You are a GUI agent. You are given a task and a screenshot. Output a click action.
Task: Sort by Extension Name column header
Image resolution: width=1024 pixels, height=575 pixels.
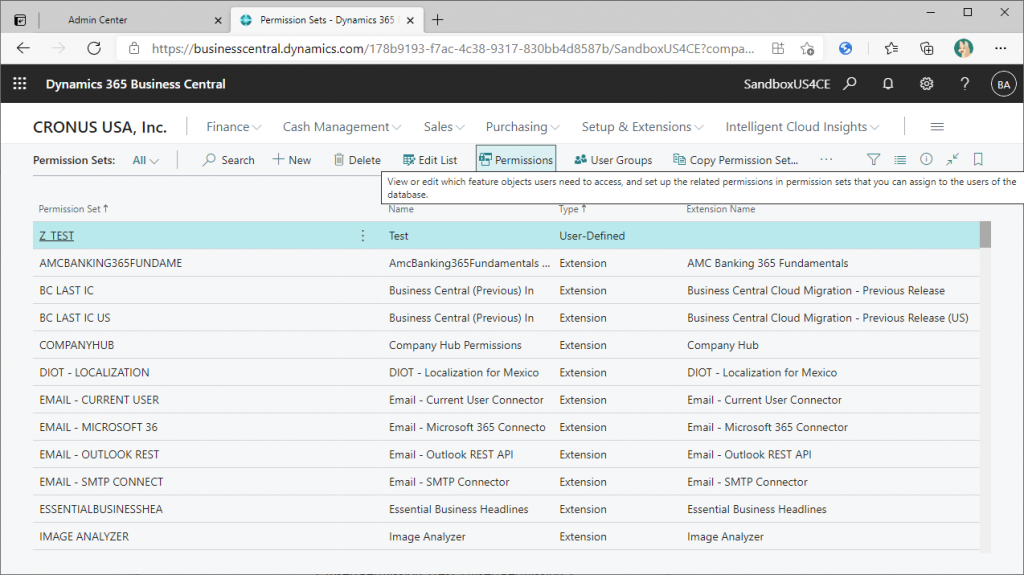click(x=720, y=209)
